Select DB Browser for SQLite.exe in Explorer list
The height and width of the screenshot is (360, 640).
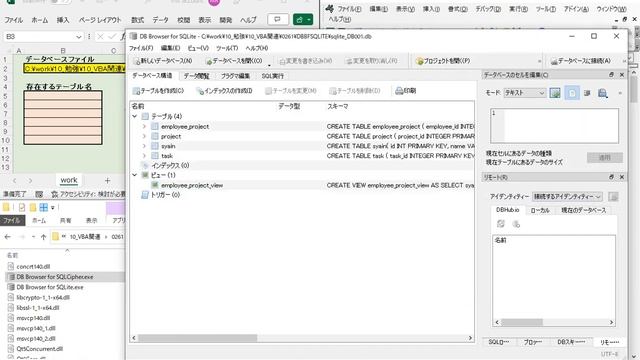pyautogui.click(x=50, y=287)
